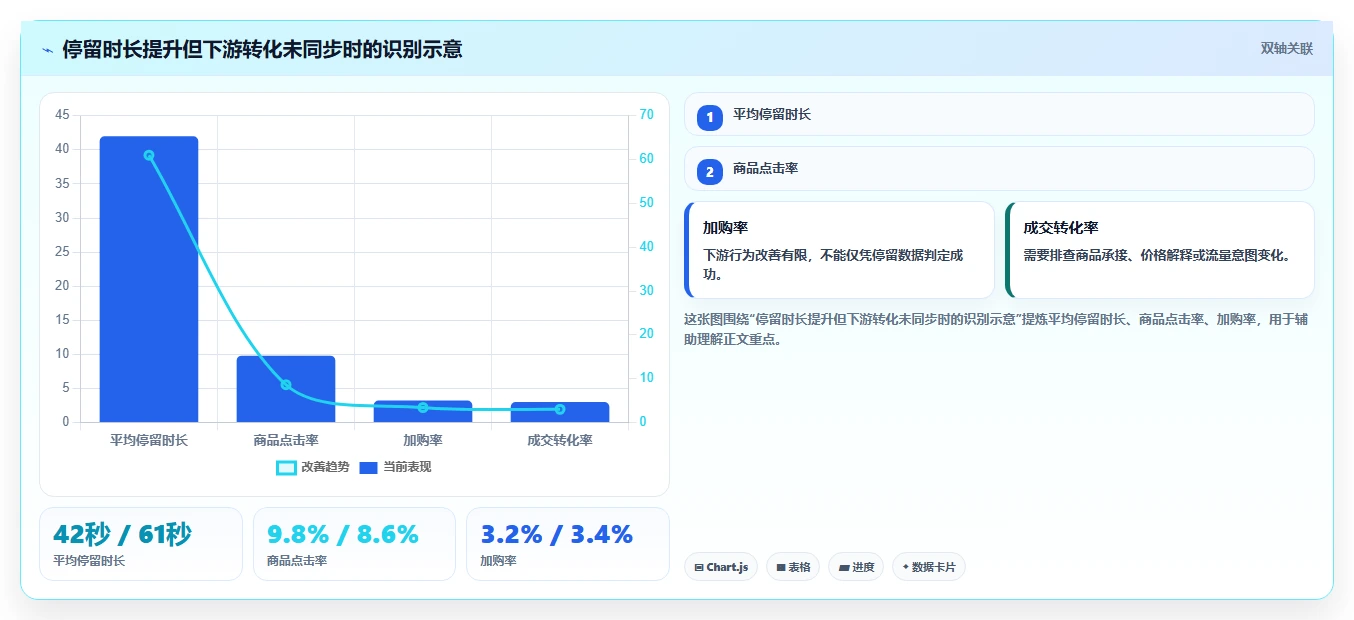Click the Chart.js tag
Screen dimensions: 1354x620
721,567
